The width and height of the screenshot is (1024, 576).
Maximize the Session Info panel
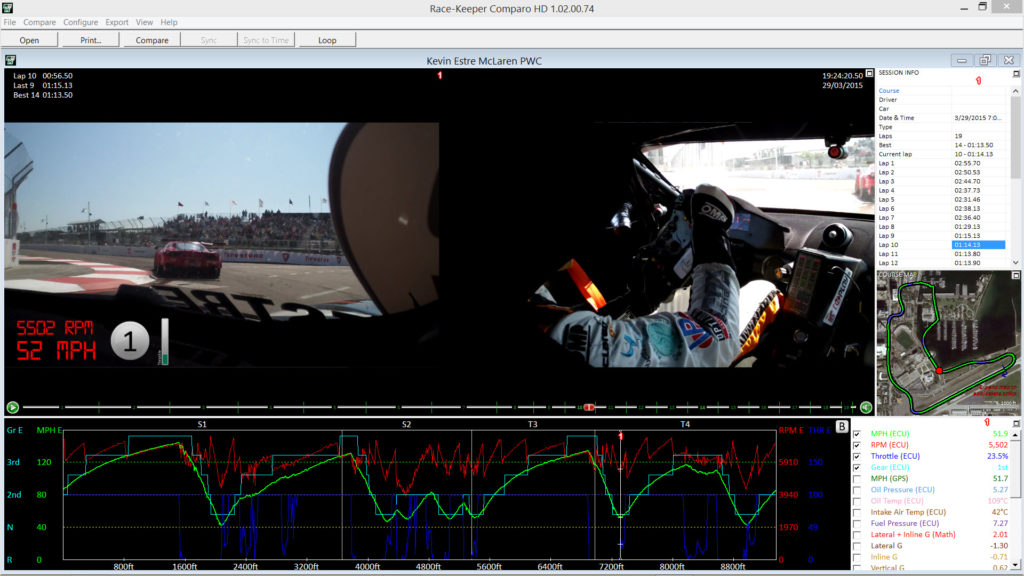[x=1016, y=74]
